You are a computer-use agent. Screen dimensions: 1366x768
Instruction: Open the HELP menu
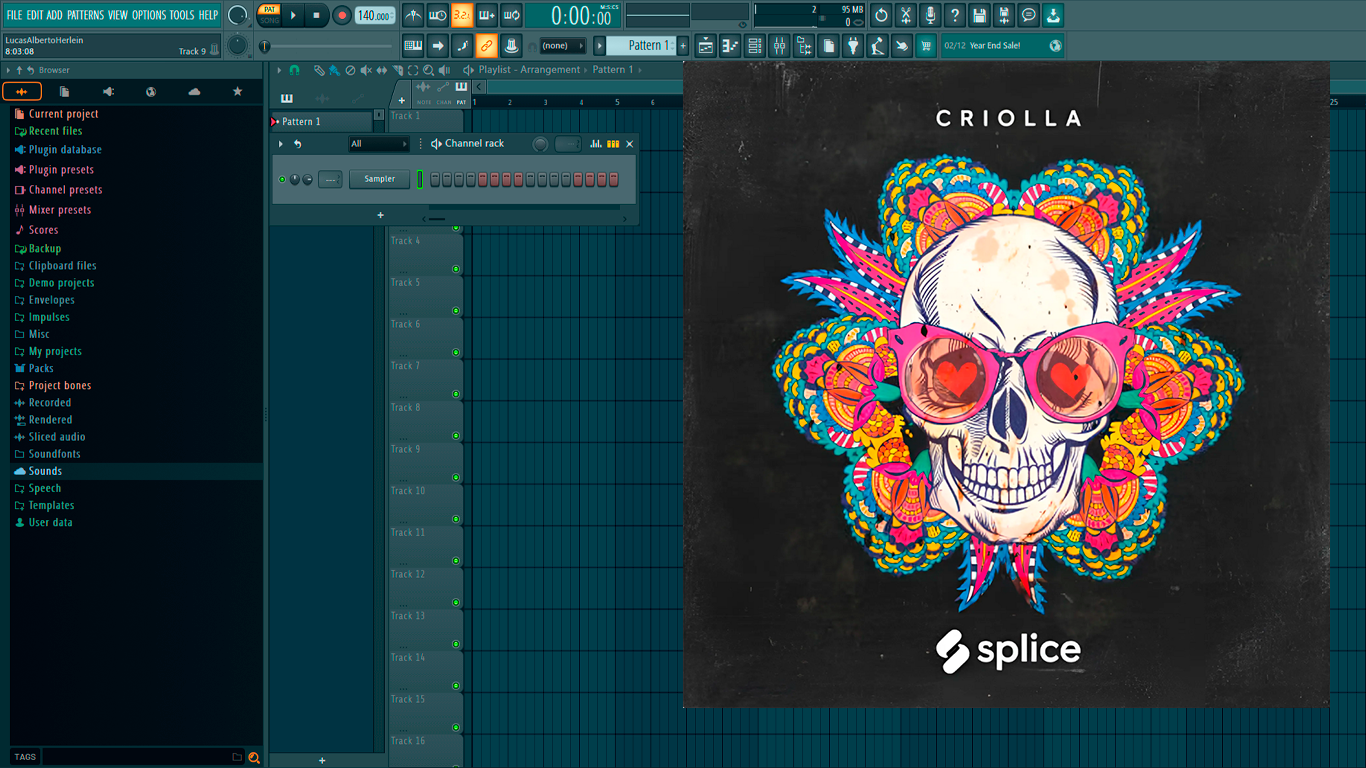pos(208,15)
